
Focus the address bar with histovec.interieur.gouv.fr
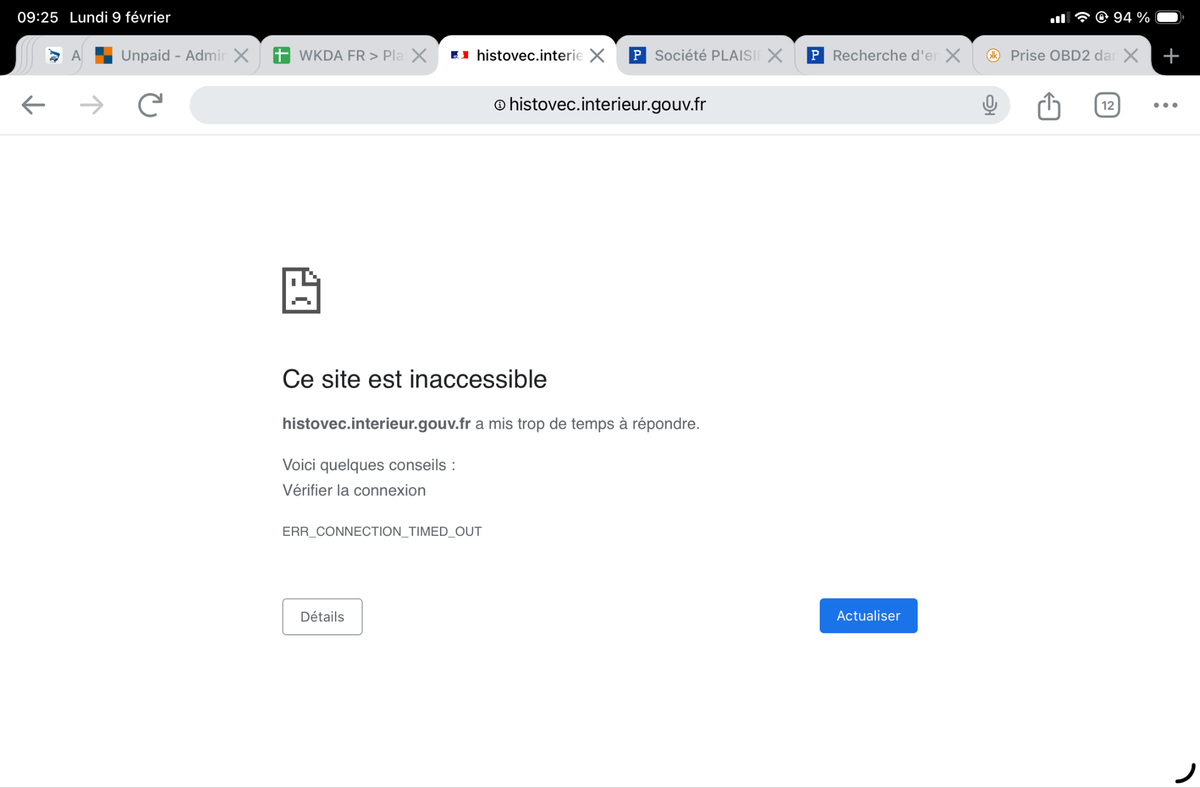(x=600, y=105)
